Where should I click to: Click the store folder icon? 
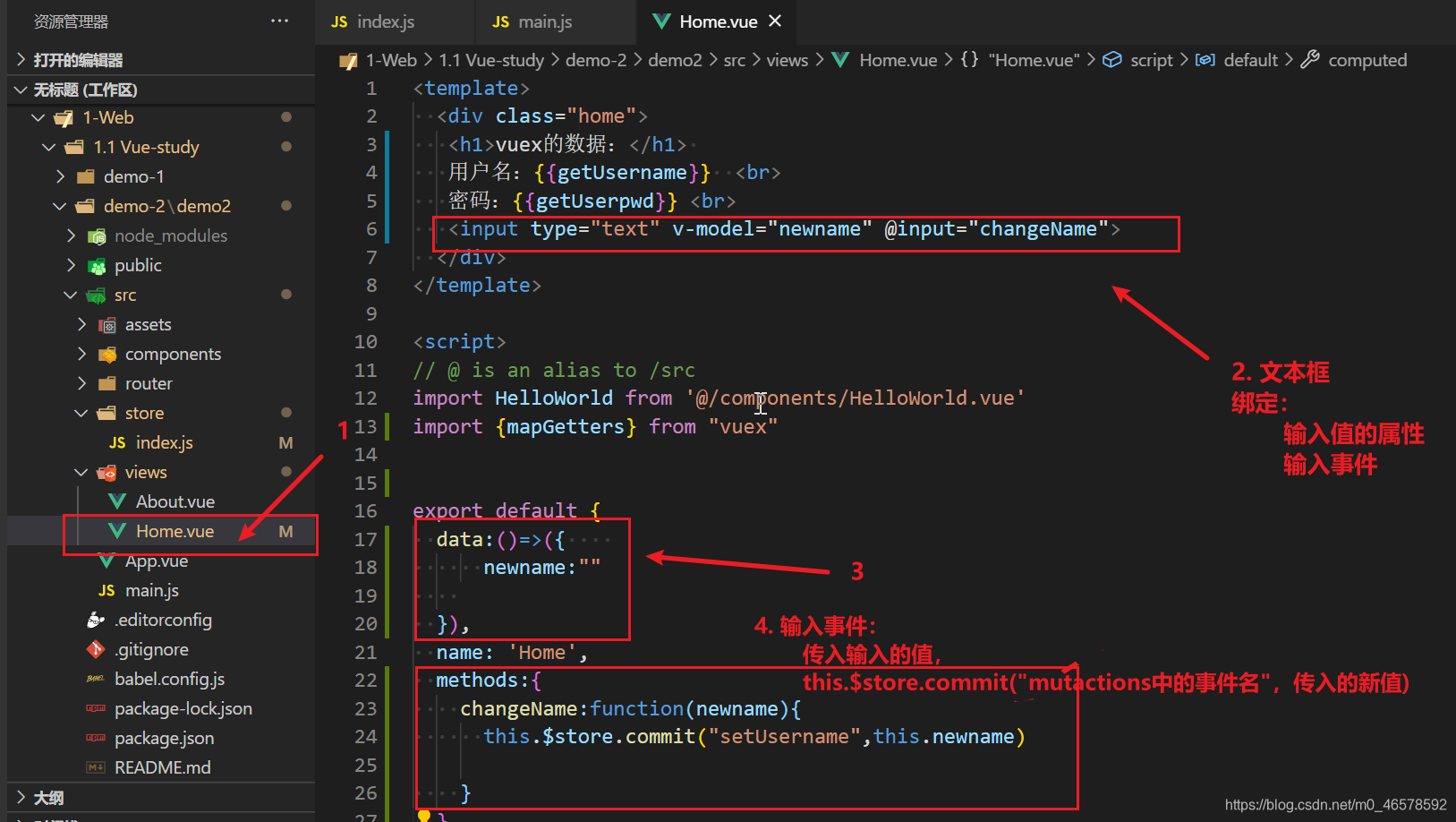[107, 413]
